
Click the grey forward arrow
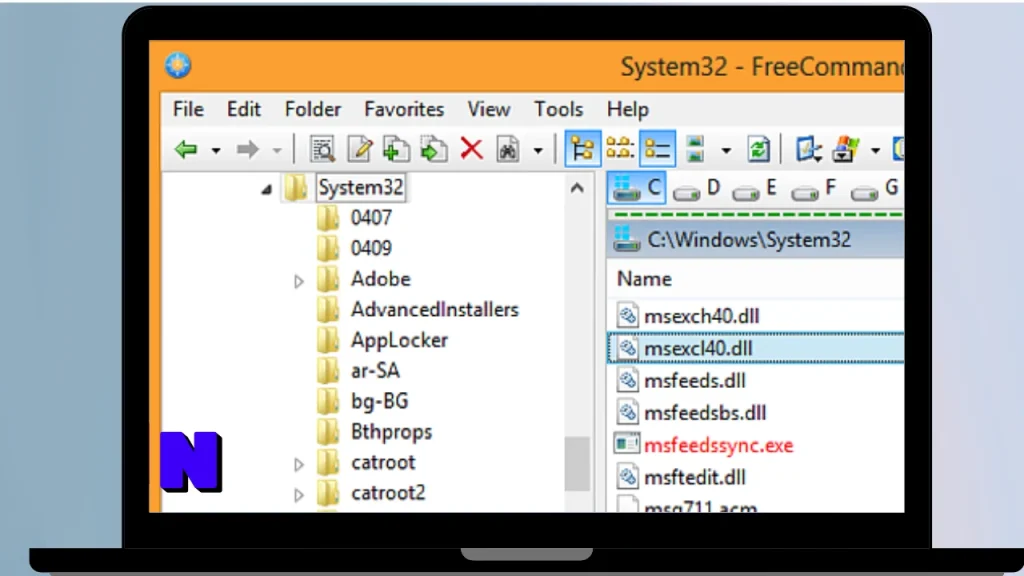(248, 150)
